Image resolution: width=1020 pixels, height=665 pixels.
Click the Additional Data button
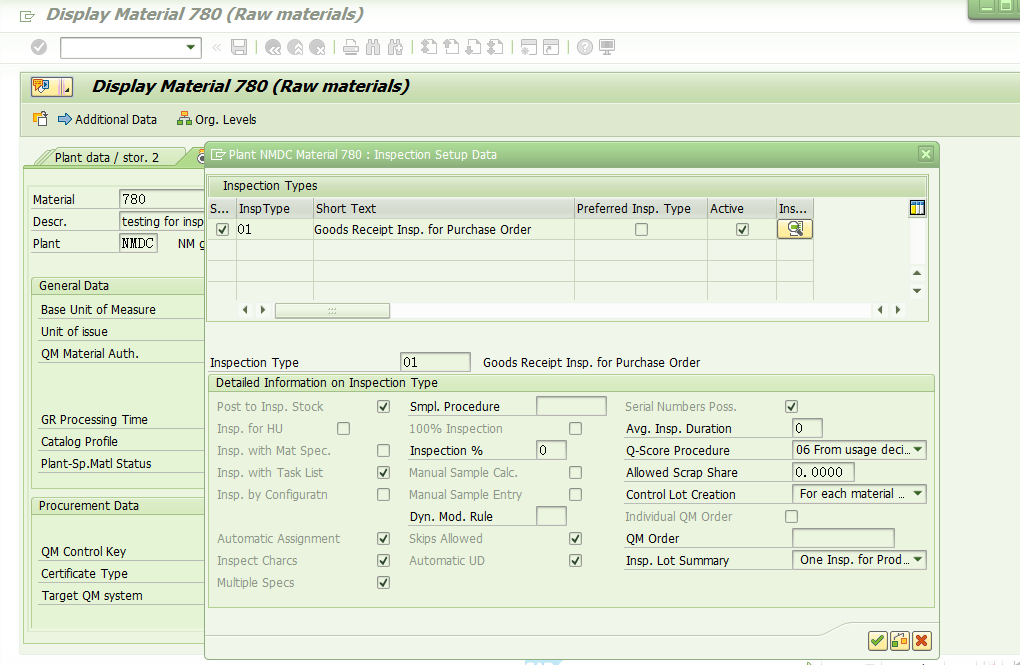tap(107, 119)
